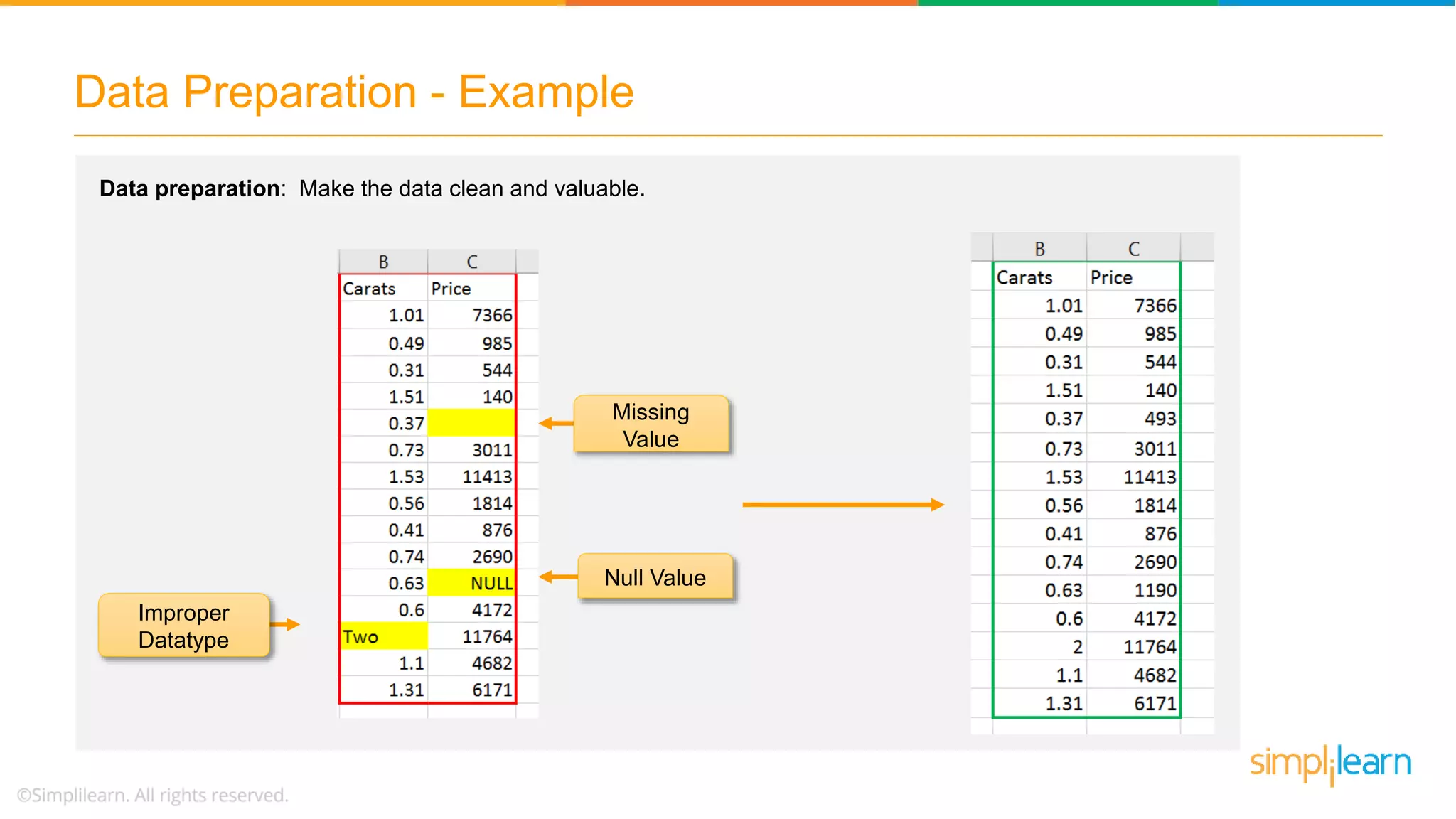Viewport: 1456px width, 819px height.
Task: Select 'Price' header cell in green-bordered table
Action: [1133, 277]
